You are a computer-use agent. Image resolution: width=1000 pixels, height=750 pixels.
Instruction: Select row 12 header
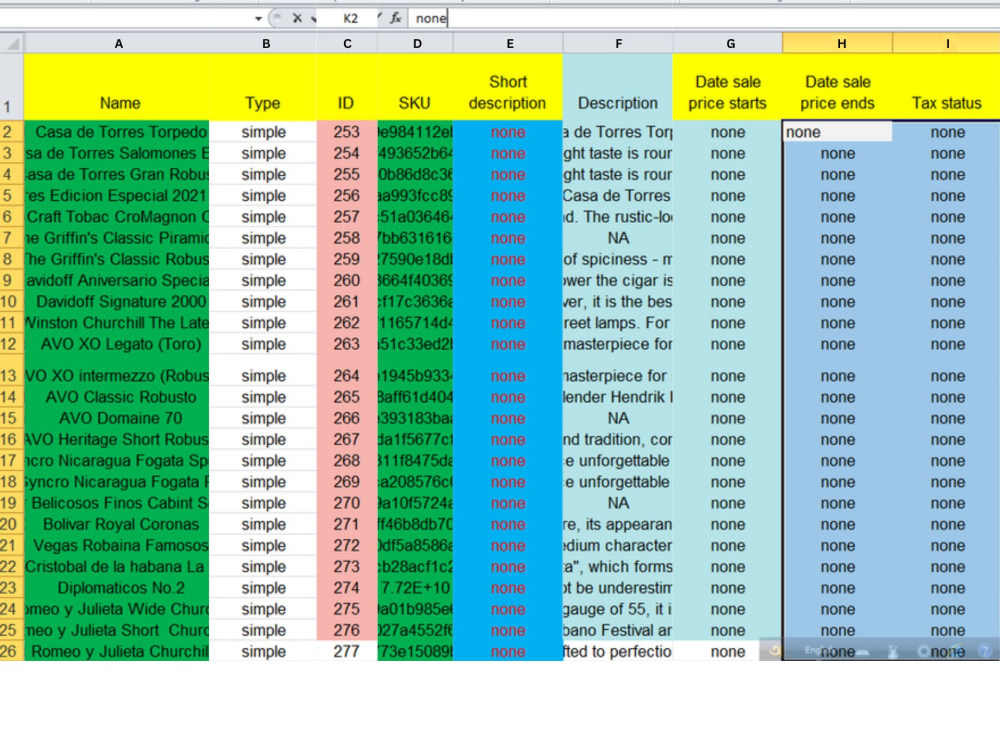pyautogui.click(x=11, y=344)
